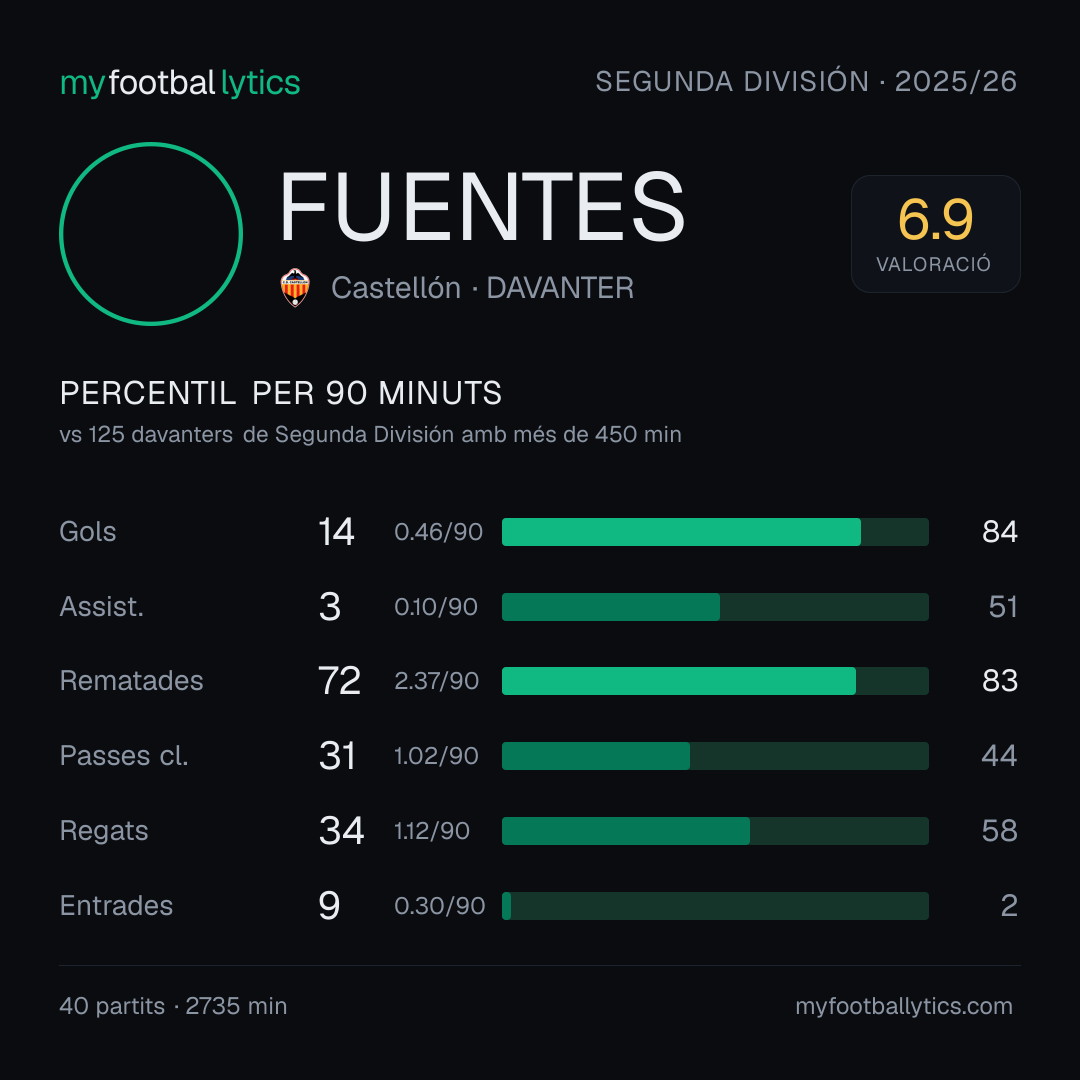Click the Gols percentile value 84

pos(999,532)
